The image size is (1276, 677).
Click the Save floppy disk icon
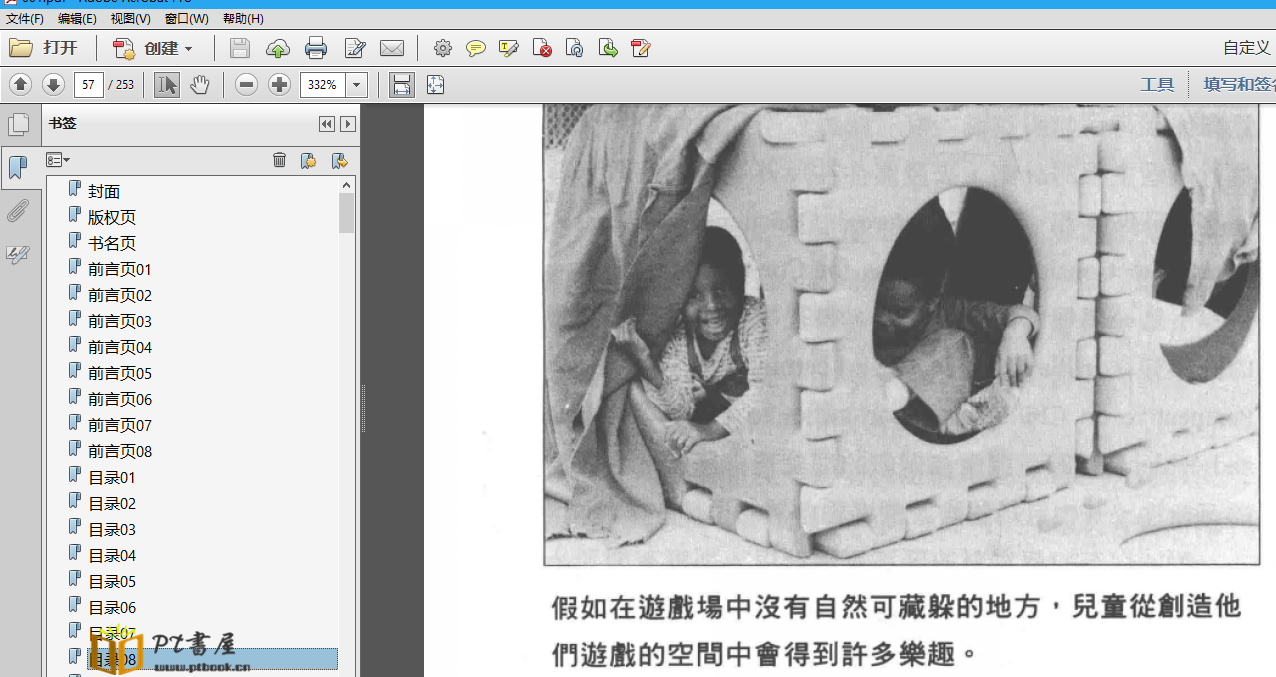coord(240,48)
